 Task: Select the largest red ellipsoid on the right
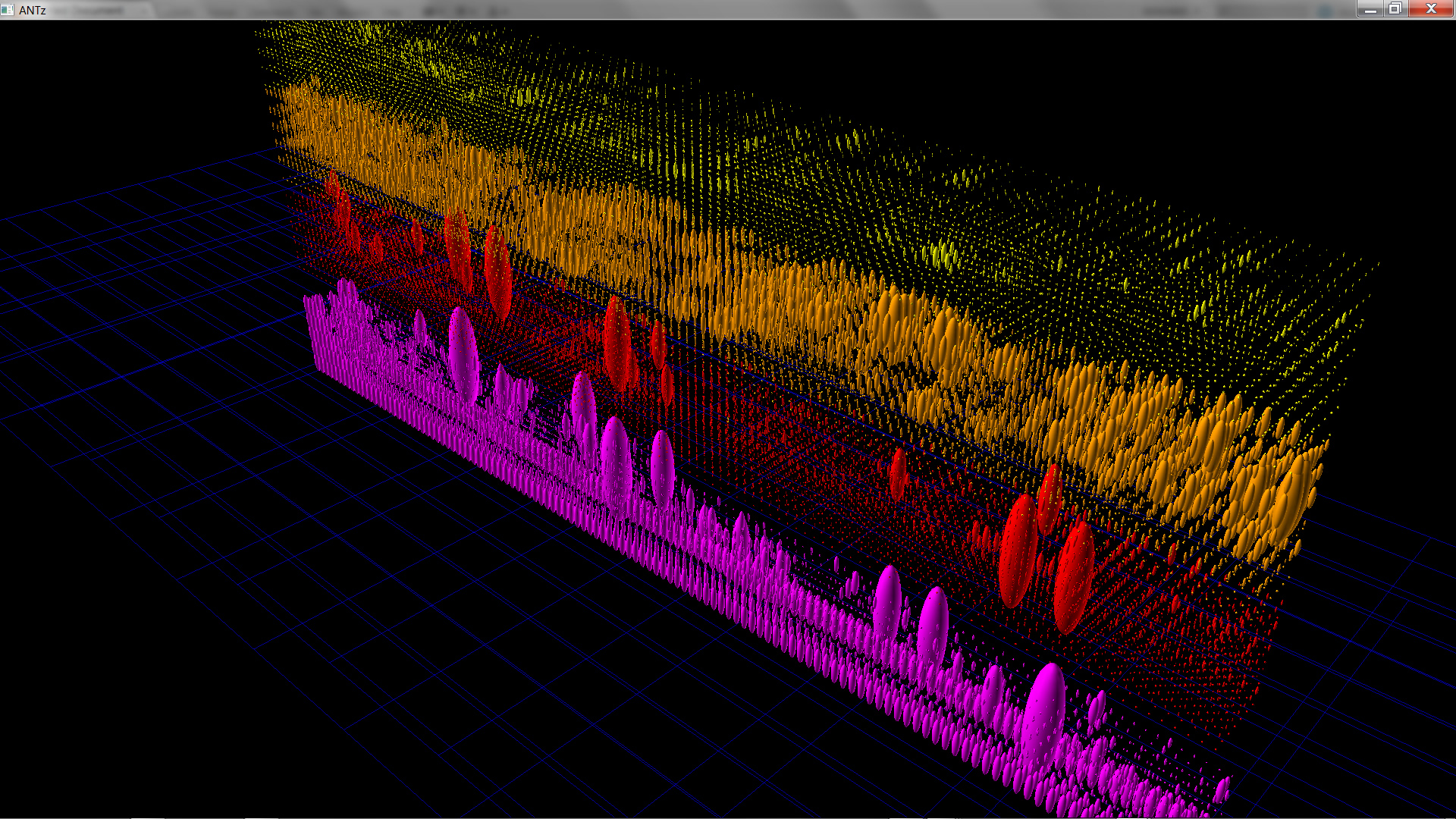click(1018, 550)
